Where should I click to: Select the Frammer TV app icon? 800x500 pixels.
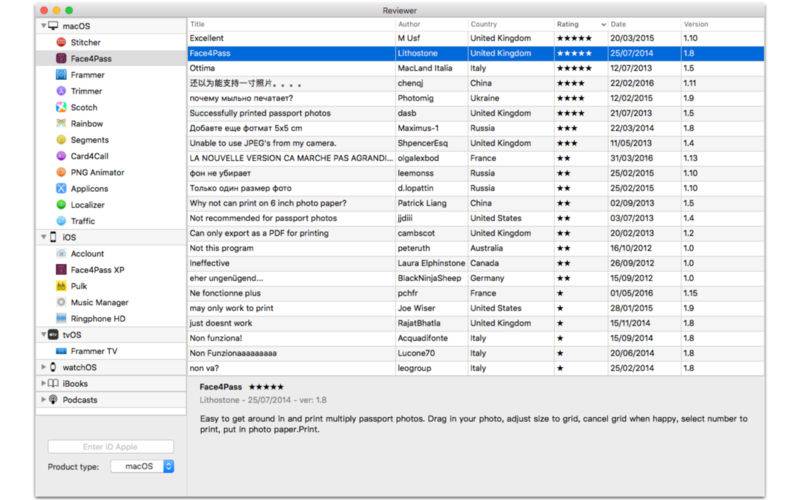coord(61,352)
